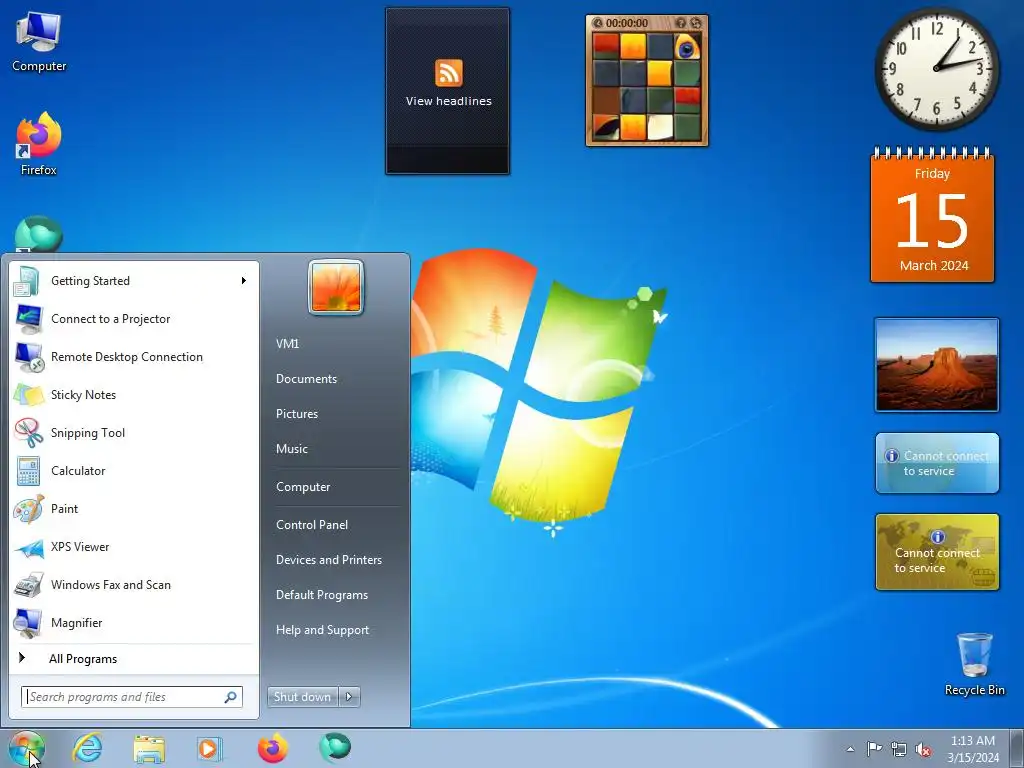
Task: Open the Magnifier icon
Action: tap(27, 622)
